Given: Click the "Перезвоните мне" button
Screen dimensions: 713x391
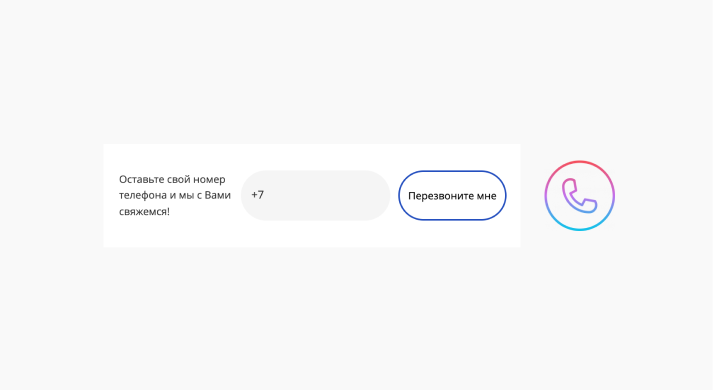Looking at the screenshot, I should pos(452,196).
